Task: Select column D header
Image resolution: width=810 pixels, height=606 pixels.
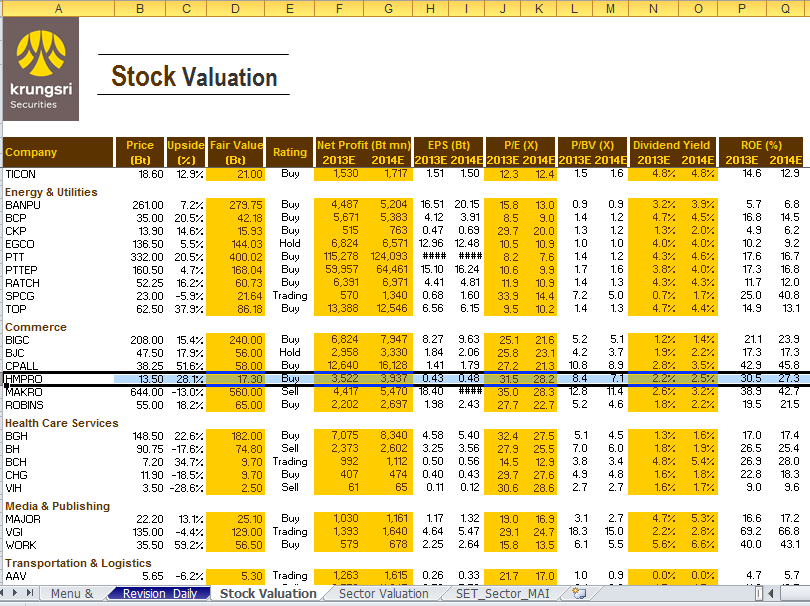Action: [236, 8]
